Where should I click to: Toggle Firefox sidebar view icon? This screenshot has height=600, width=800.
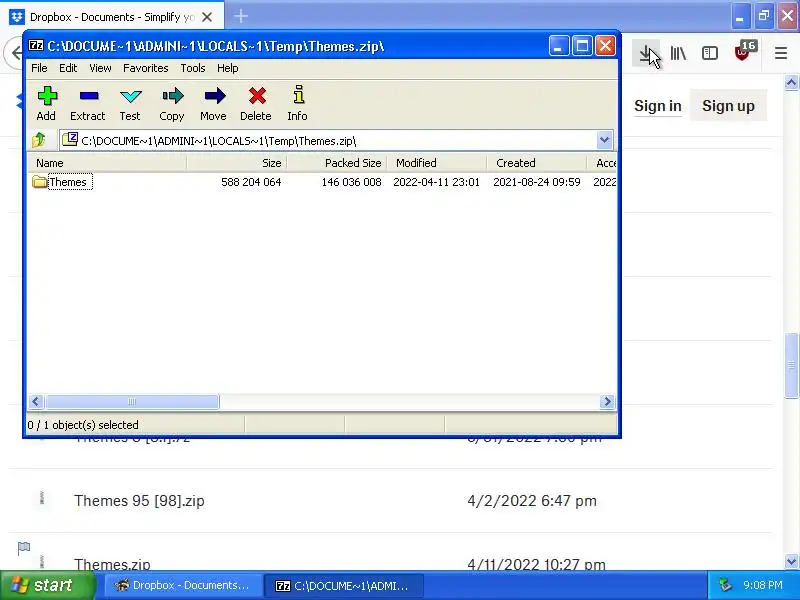(x=710, y=53)
